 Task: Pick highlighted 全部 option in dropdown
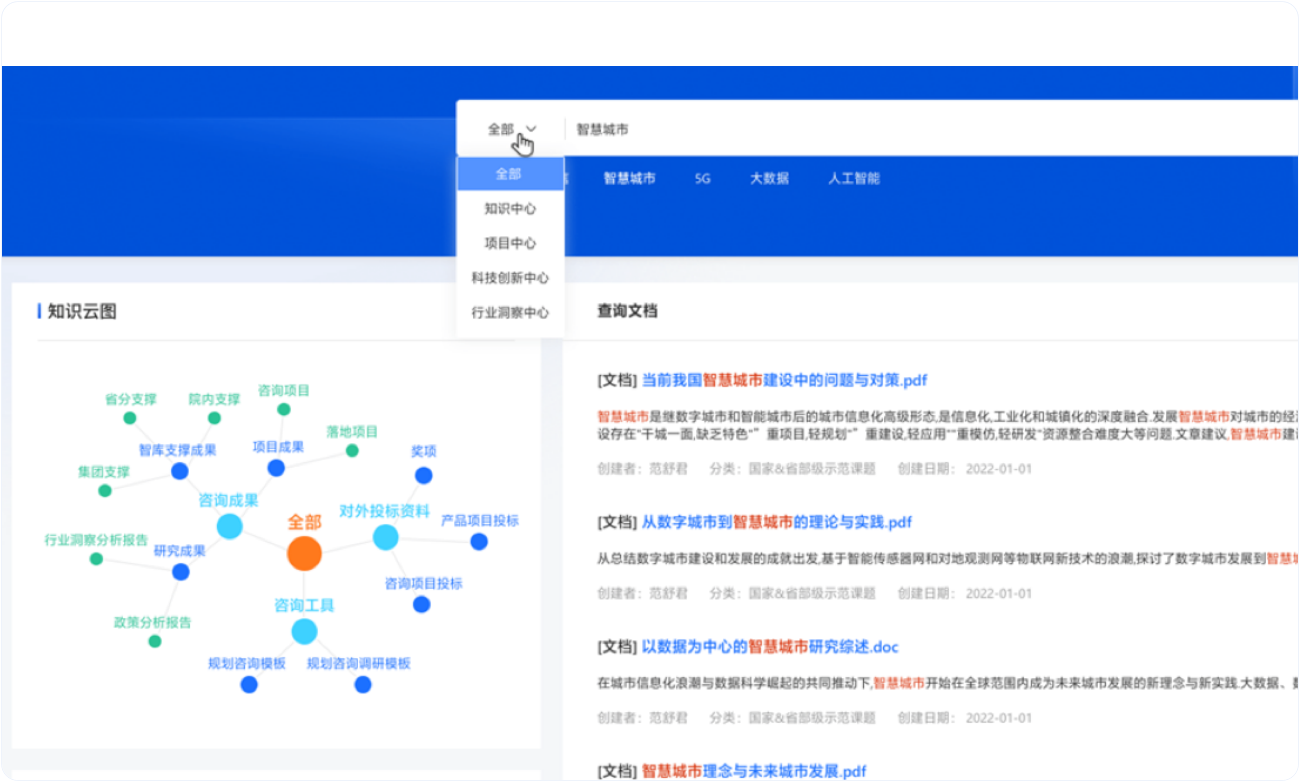(x=510, y=174)
